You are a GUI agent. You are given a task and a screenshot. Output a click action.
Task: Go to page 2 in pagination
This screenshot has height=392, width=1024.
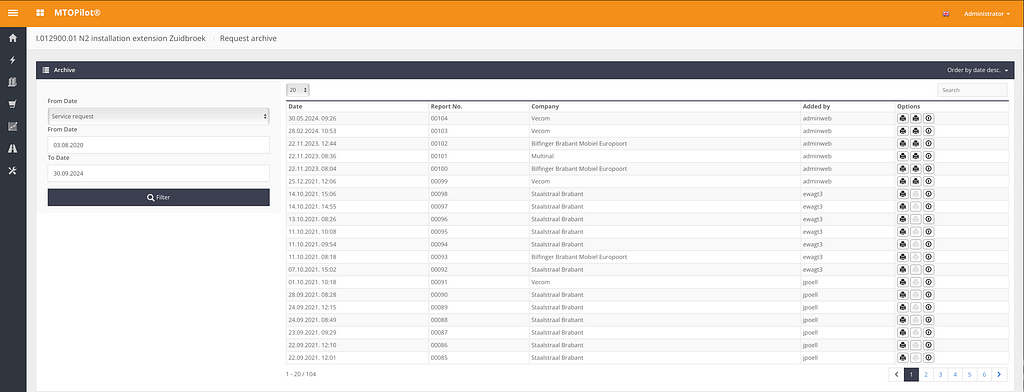[x=926, y=374]
